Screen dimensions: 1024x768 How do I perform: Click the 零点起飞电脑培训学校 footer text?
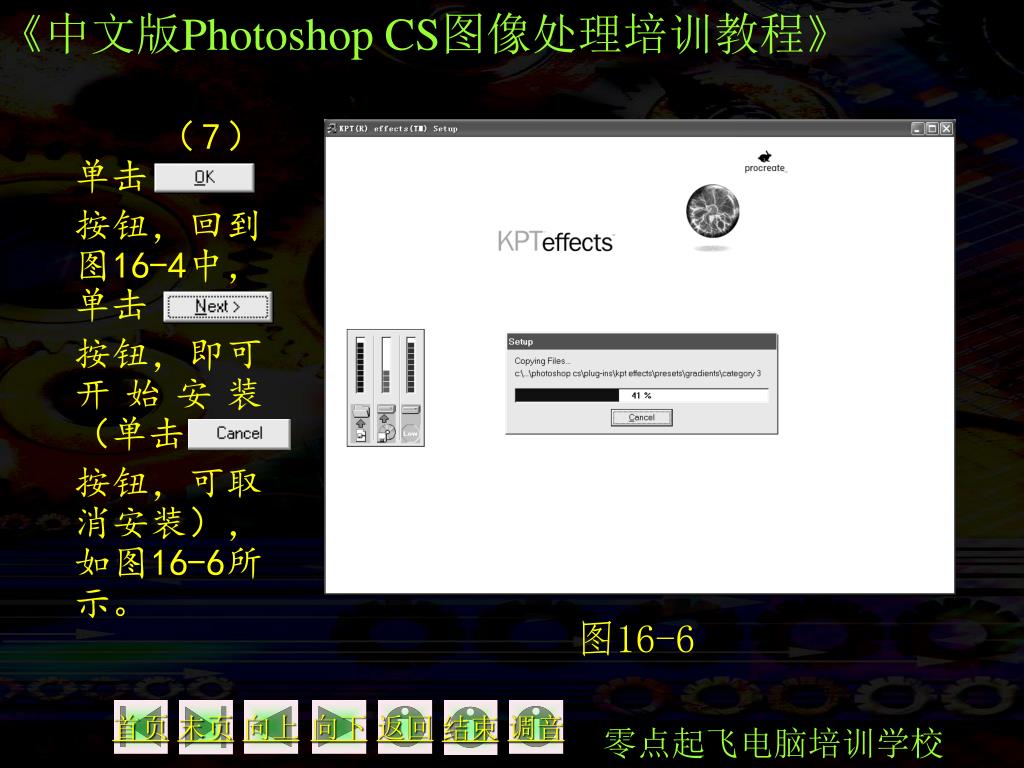774,743
